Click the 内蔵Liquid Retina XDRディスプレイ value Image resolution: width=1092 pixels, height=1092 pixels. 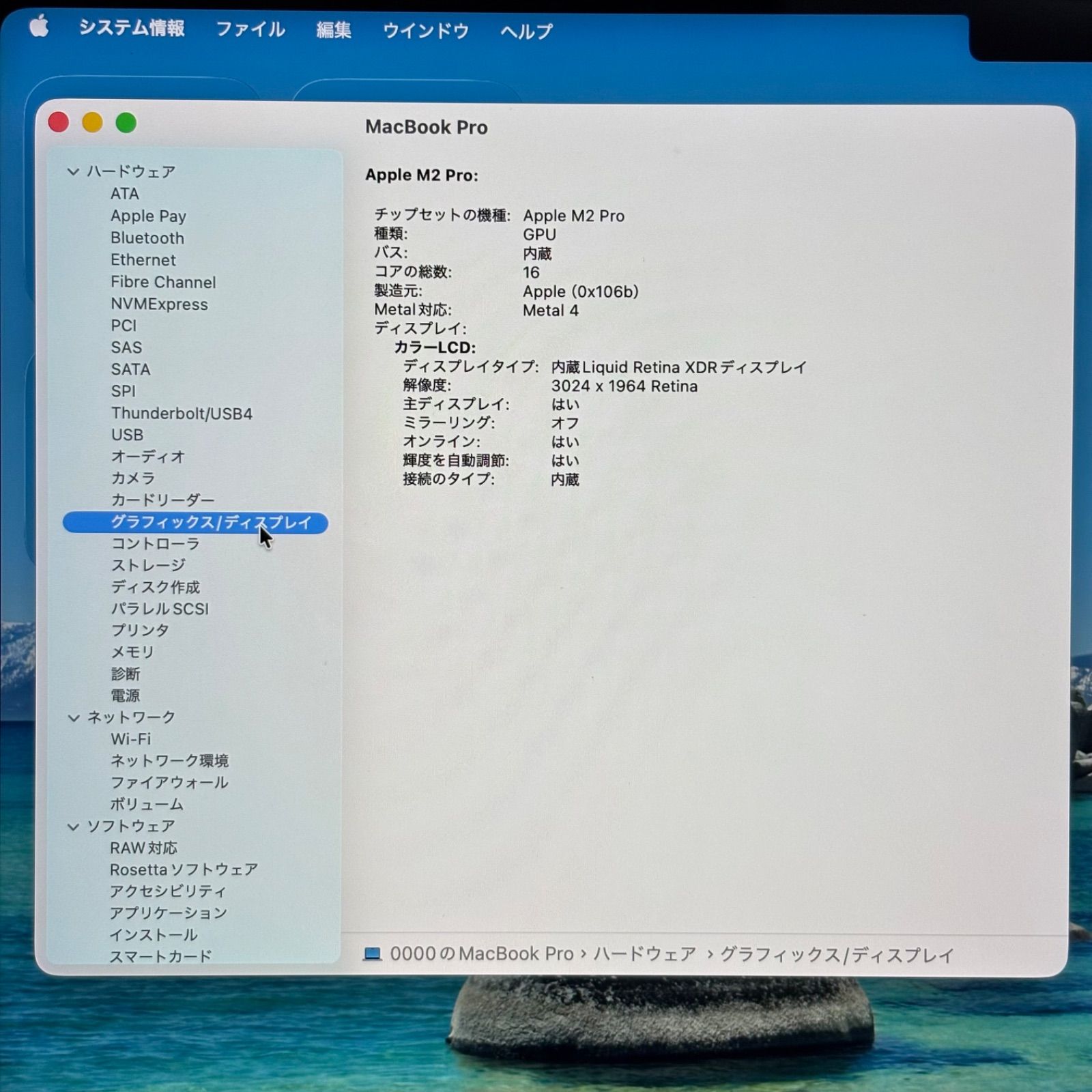pyautogui.click(x=679, y=367)
